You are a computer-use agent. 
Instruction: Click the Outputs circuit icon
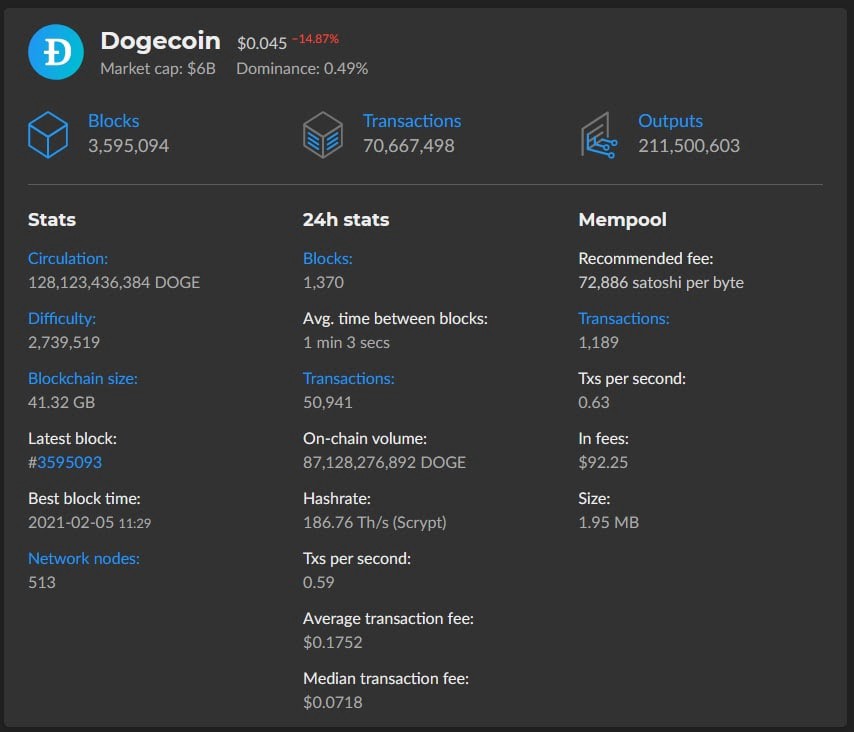coord(598,135)
